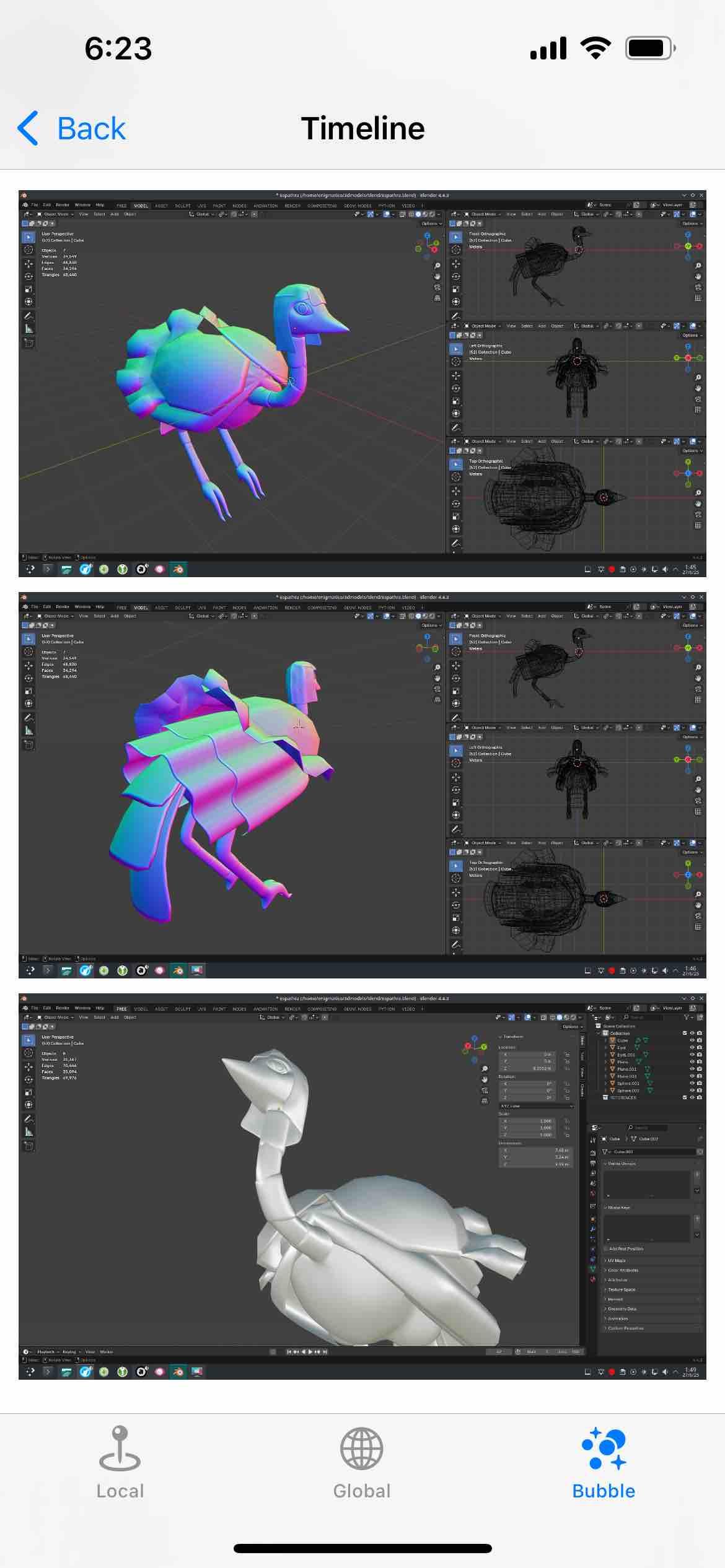Click Measure tool in third screenshot's toolbar

click(x=29, y=1131)
